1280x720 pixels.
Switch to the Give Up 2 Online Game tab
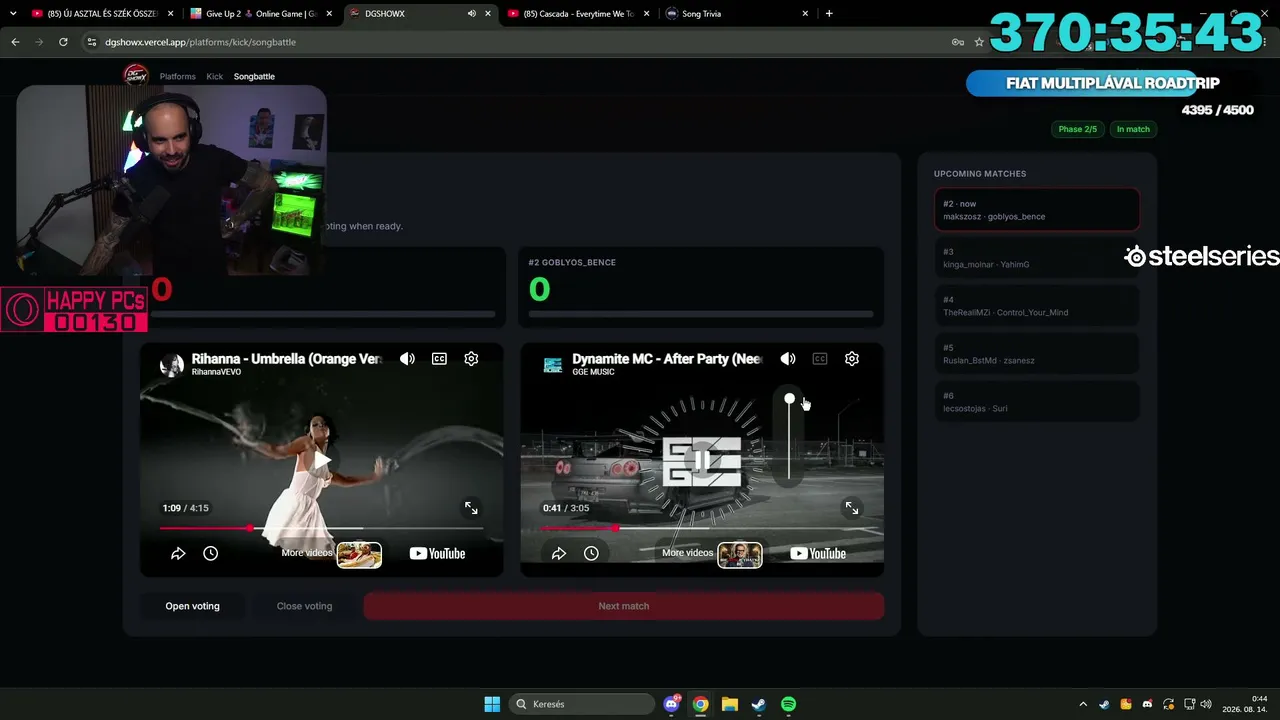coord(262,14)
